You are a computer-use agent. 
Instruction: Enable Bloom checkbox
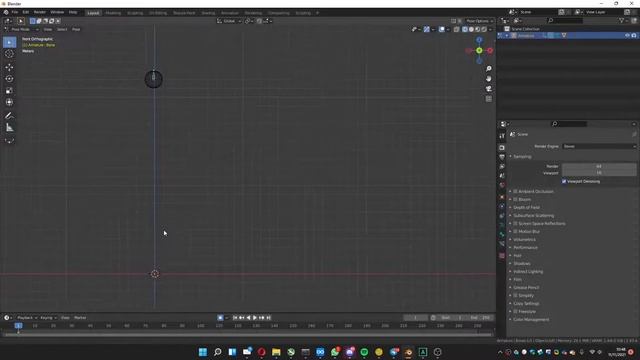click(x=516, y=200)
